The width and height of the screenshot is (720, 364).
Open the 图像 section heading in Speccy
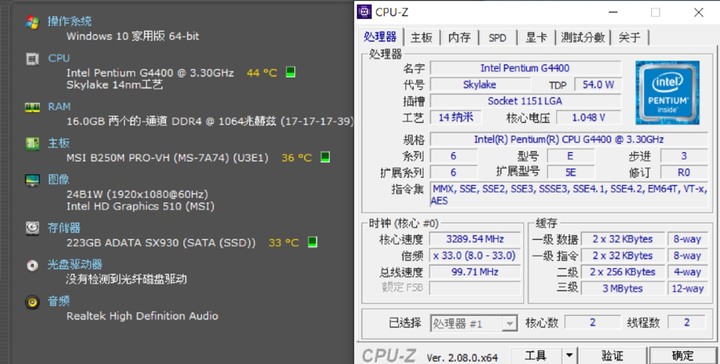(x=59, y=179)
